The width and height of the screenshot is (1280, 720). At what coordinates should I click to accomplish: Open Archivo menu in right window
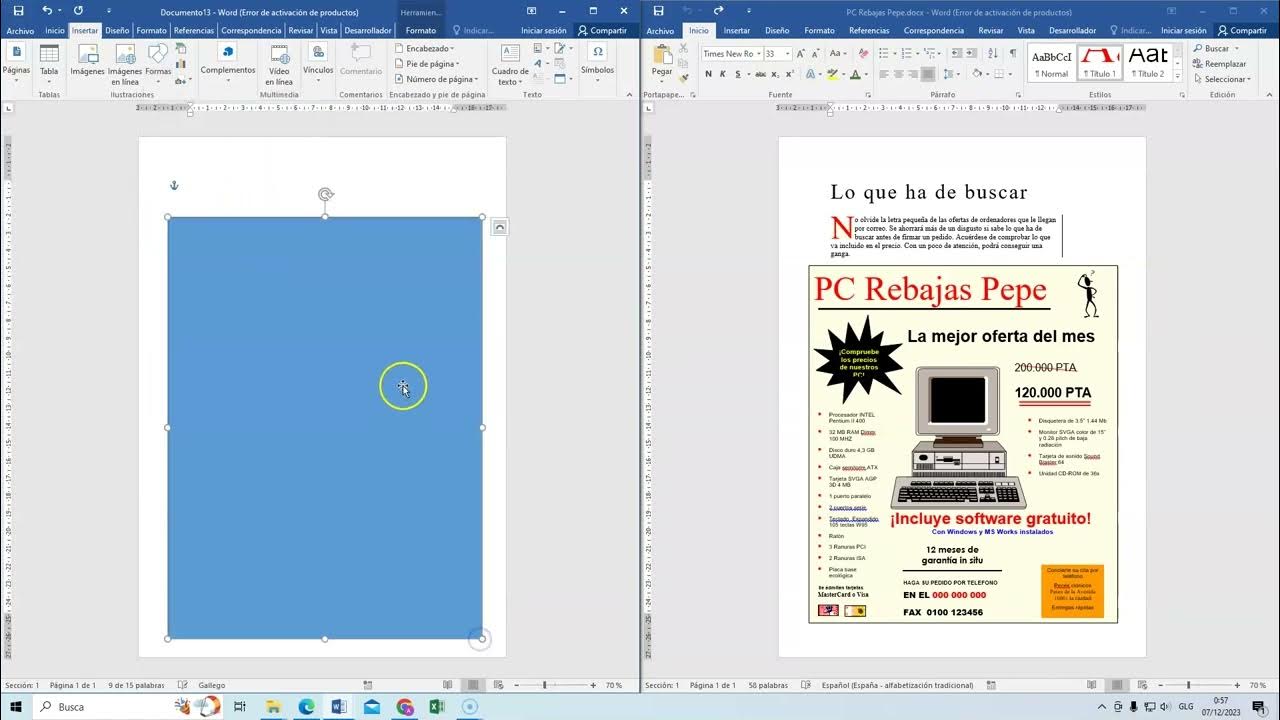point(660,30)
